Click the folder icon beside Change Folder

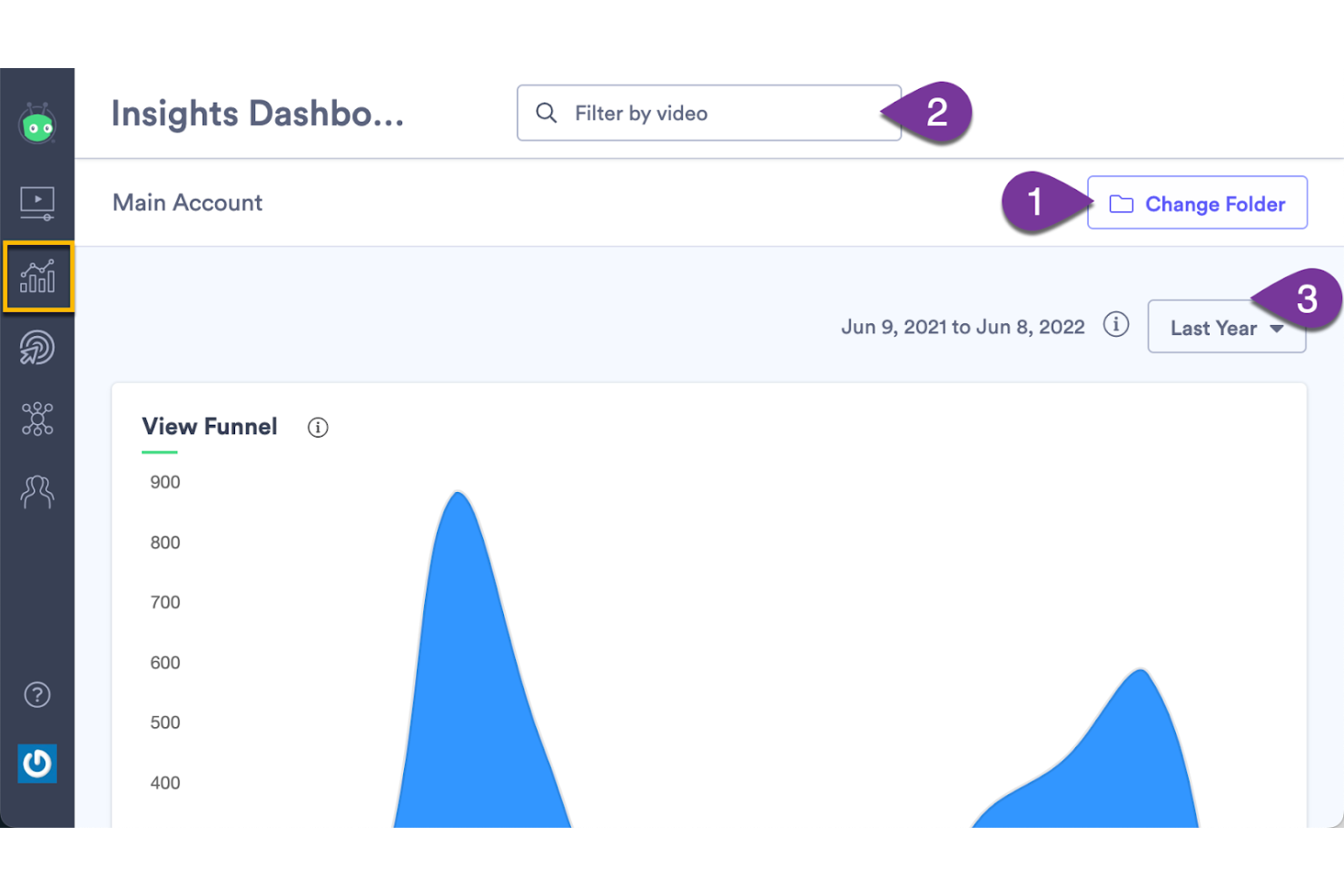coord(1123,203)
